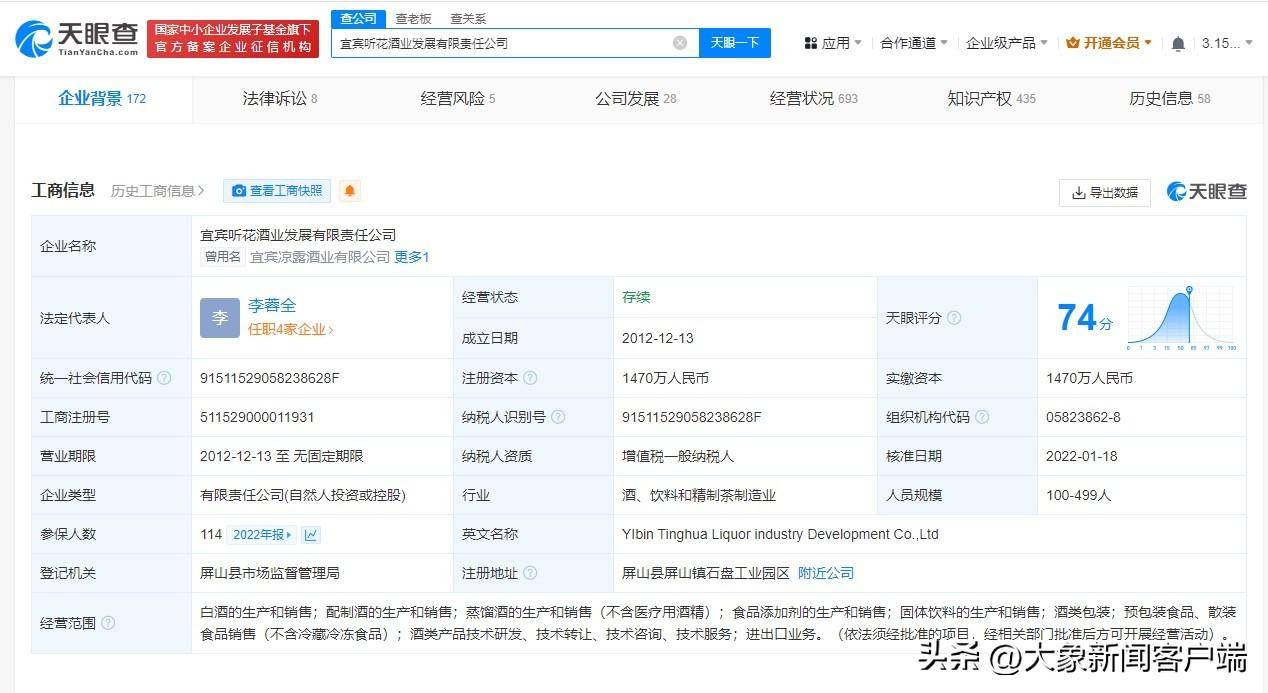Click inside the company search input field

(x=500, y=42)
